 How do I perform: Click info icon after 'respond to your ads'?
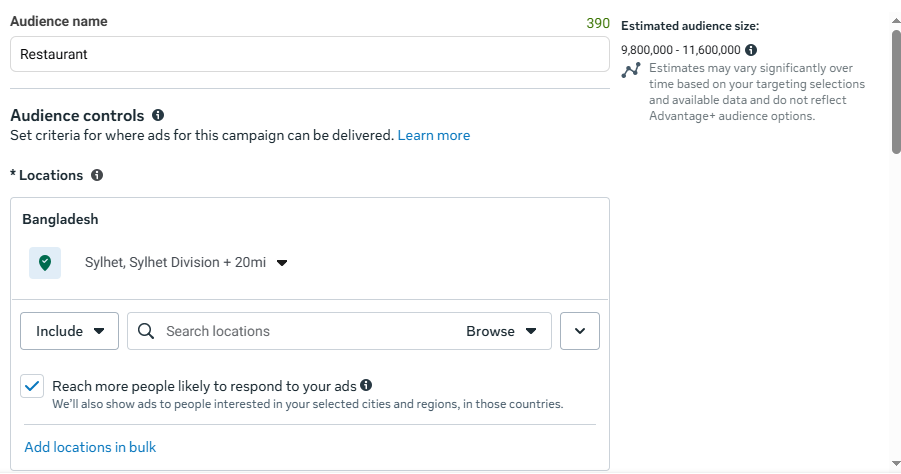(x=366, y=385)
